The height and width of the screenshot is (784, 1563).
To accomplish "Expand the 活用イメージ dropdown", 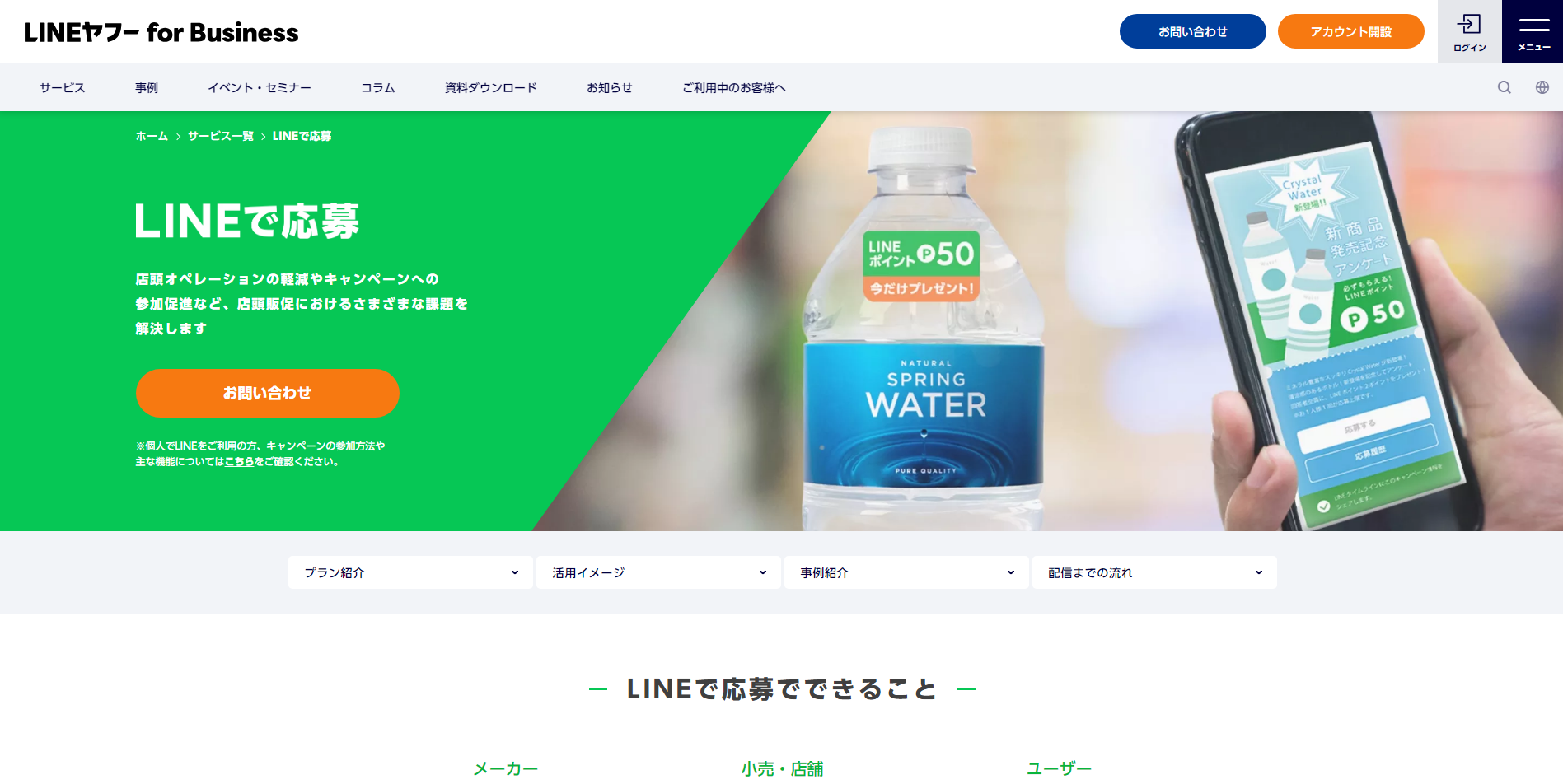I will (x=658, y=572).
